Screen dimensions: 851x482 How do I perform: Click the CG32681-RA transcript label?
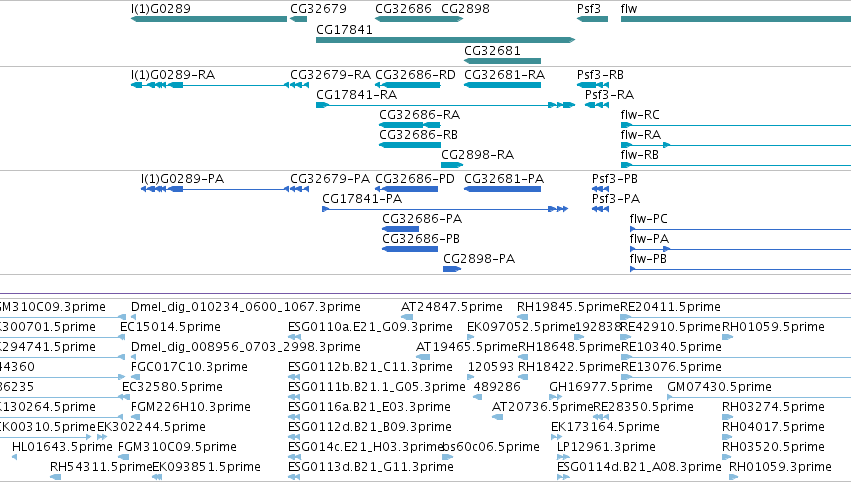[x=504, y=75]
